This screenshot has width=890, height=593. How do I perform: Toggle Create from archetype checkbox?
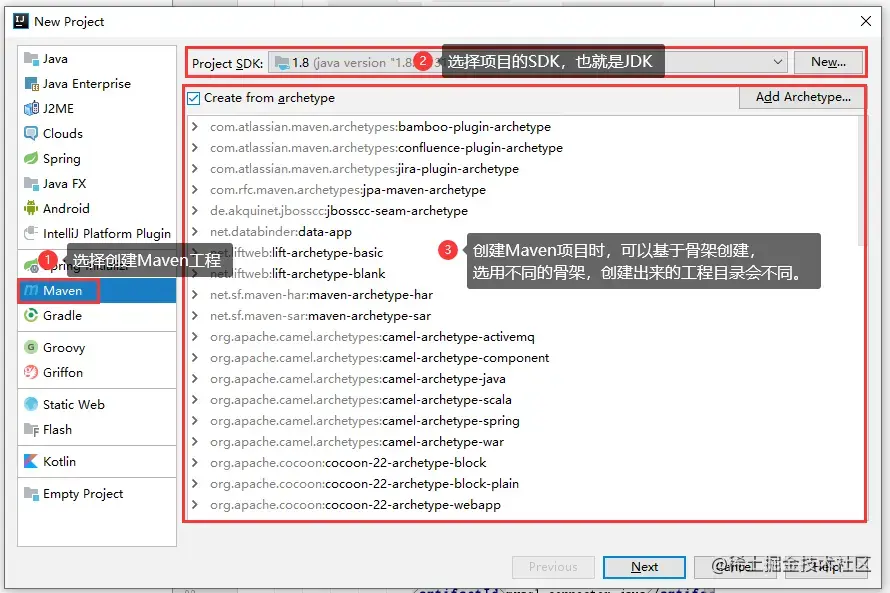point(194,98)
